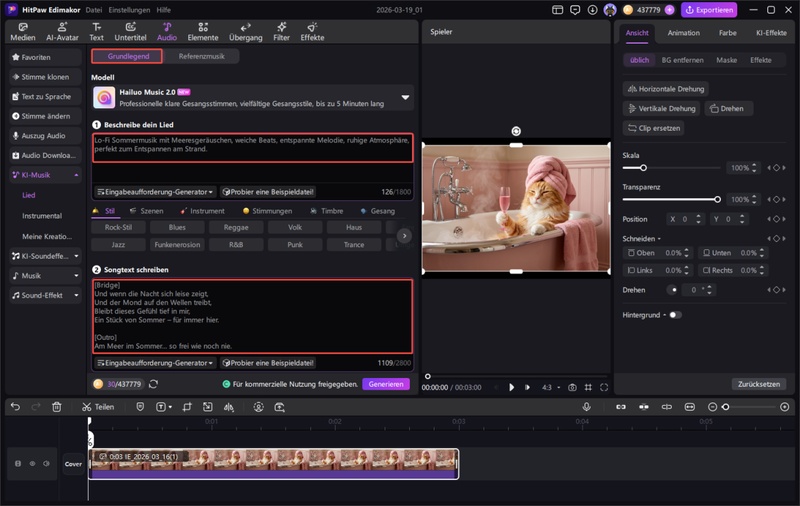This screenshot has height=506, width=800.
Task: Click the microphone record icon above timeline
Action: coord(587,407)
